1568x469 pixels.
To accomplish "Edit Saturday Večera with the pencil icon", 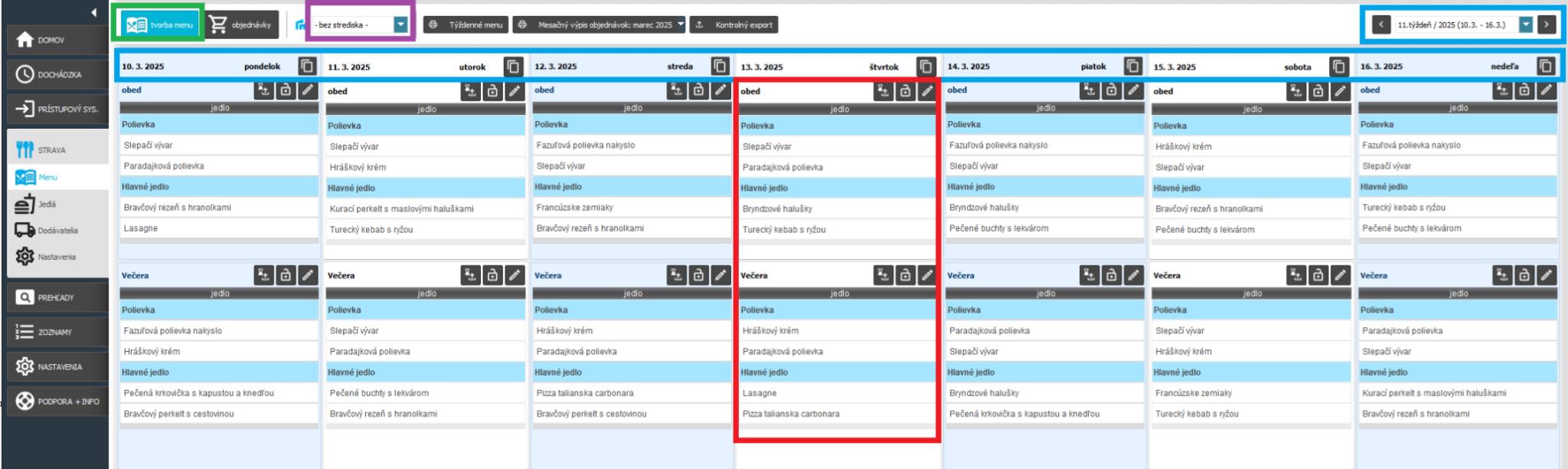I will (x=1340, y=275).
